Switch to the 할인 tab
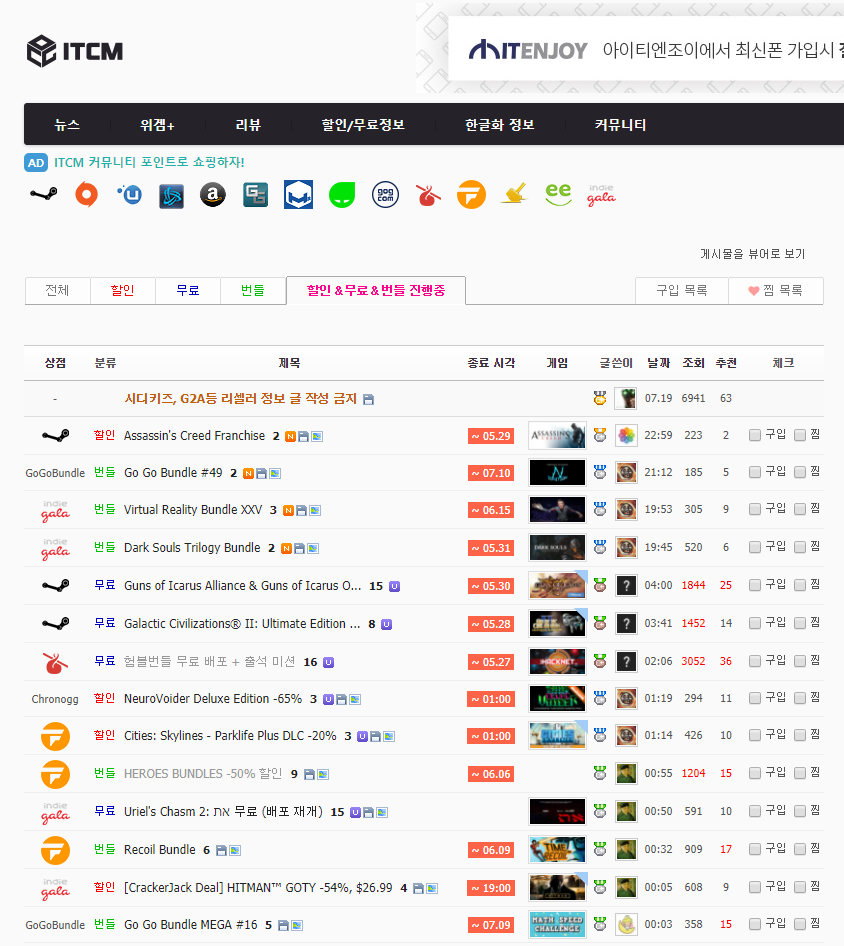Viewport: 844px width, 946px height. pyautogui.click(x=122, y=291)
